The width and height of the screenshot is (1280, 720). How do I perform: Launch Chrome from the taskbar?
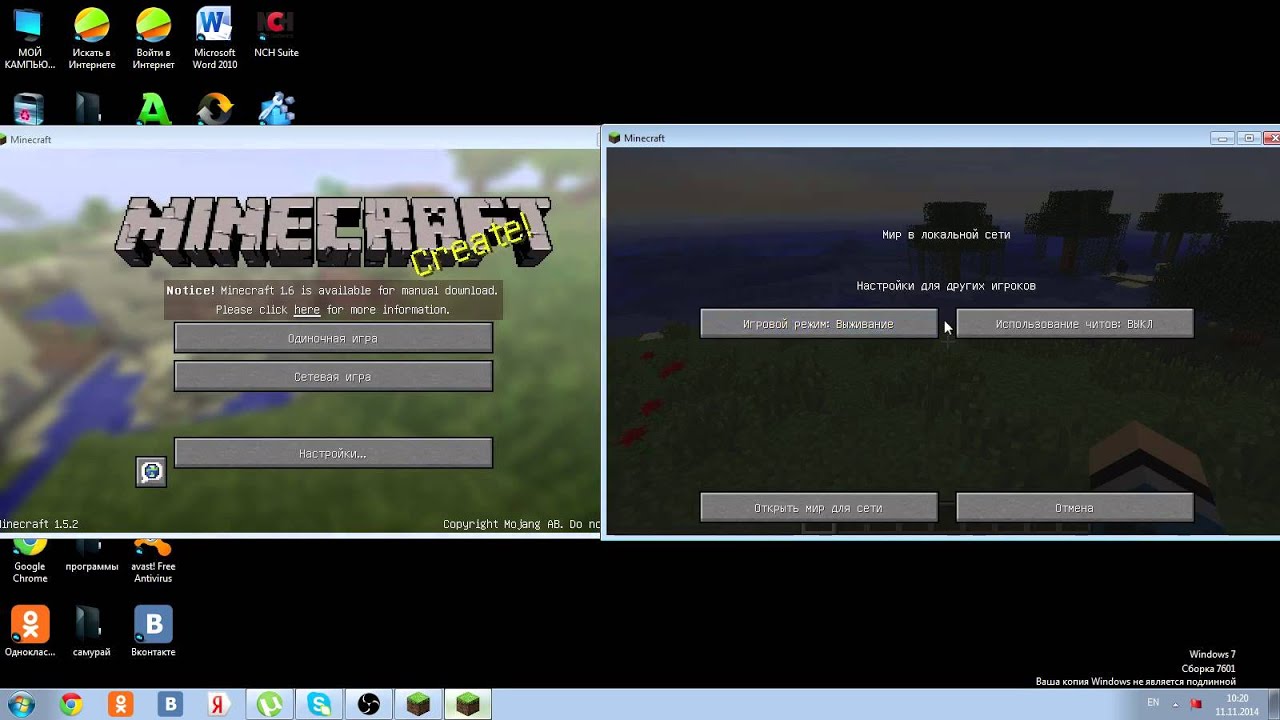(71, 705)
